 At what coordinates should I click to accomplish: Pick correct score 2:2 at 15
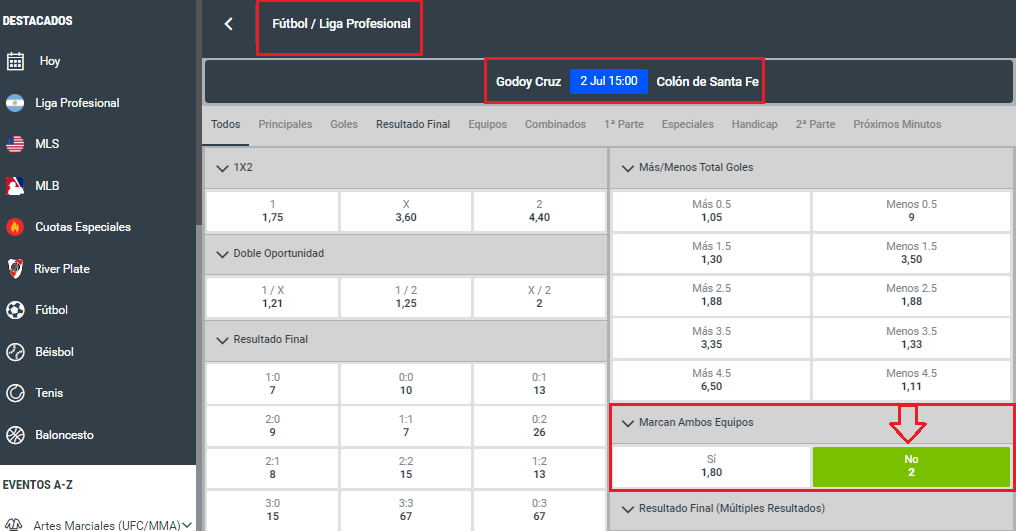pos(406,467)
